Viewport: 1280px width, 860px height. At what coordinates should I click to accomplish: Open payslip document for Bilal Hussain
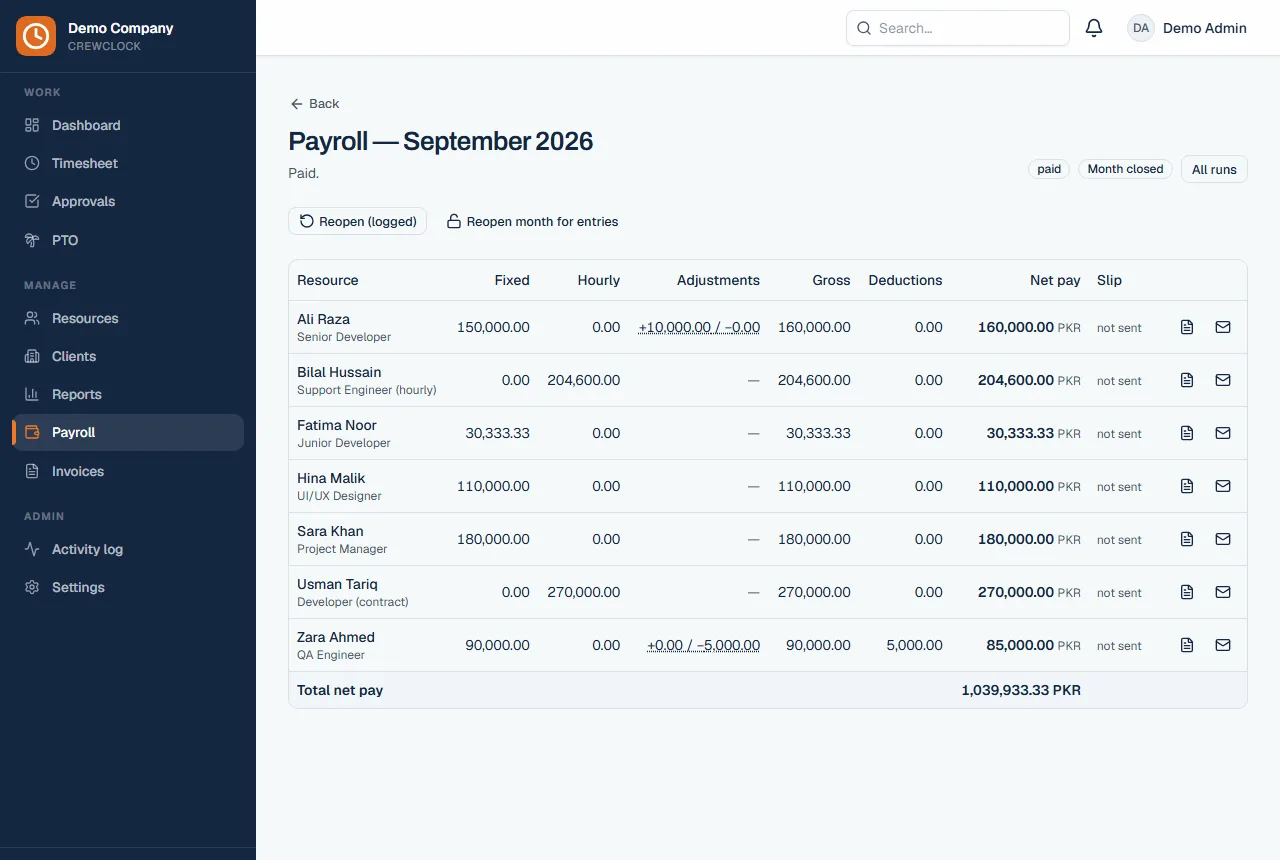(1187, 380)
